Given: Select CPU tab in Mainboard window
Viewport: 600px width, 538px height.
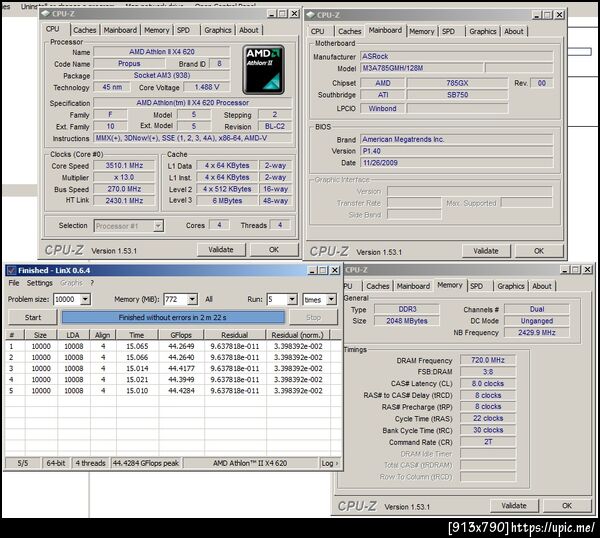Looking at the screenshot, I should point(317,31).
